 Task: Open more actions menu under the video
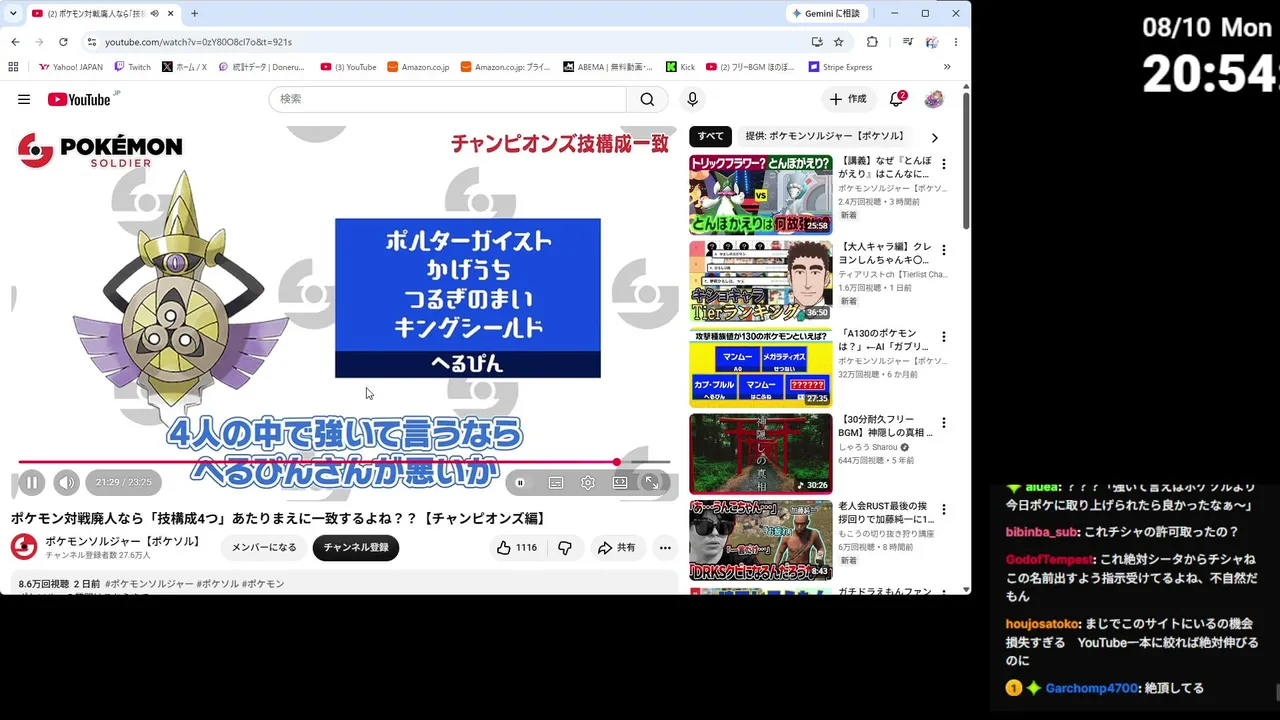pos(665,547)
